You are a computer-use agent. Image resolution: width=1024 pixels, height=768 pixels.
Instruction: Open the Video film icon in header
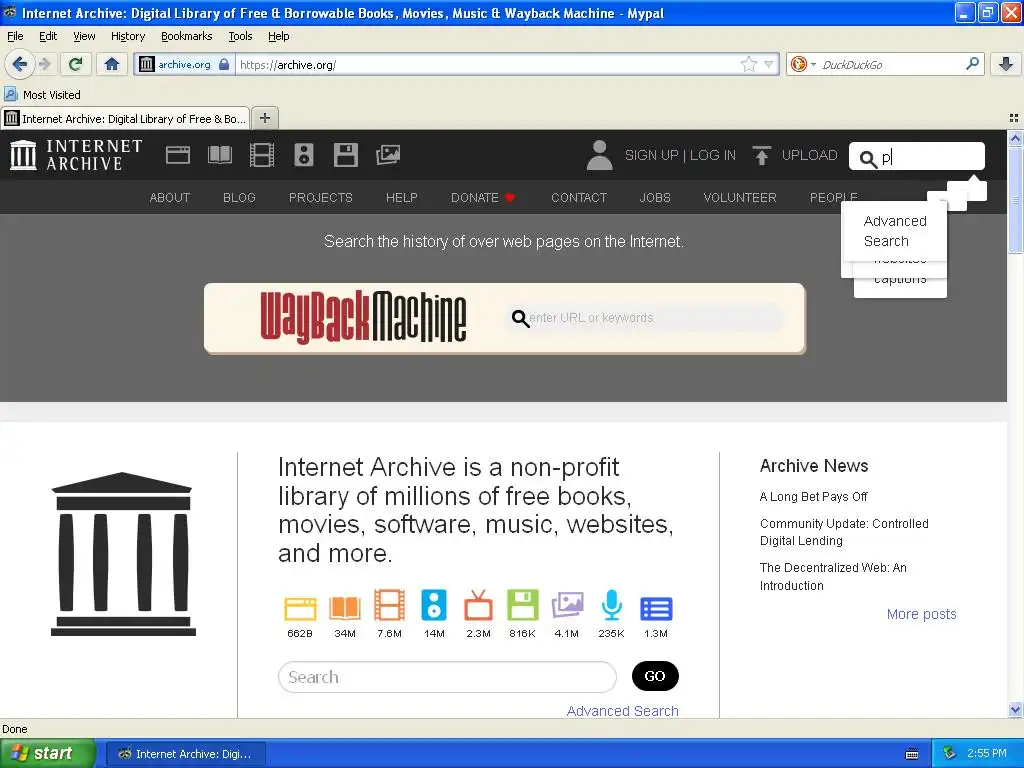(x=262, y=155)
